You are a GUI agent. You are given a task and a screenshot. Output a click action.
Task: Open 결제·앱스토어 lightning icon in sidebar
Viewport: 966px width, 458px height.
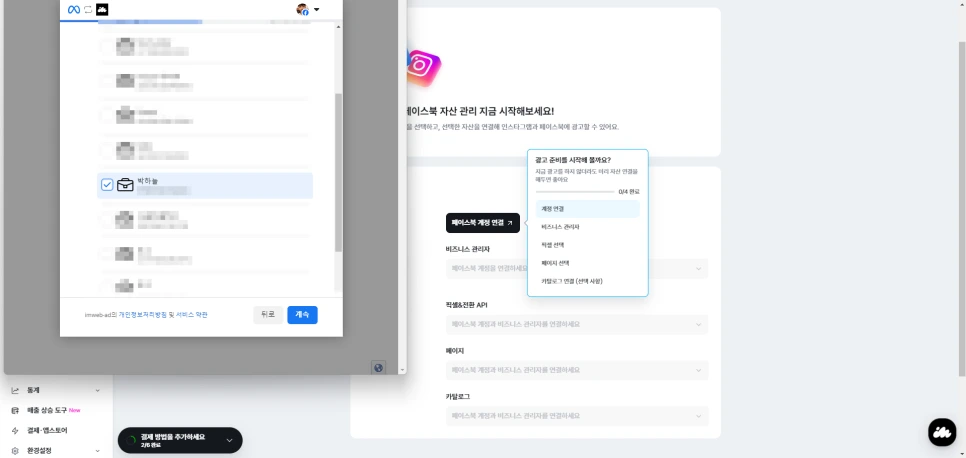tap(15, 431)
